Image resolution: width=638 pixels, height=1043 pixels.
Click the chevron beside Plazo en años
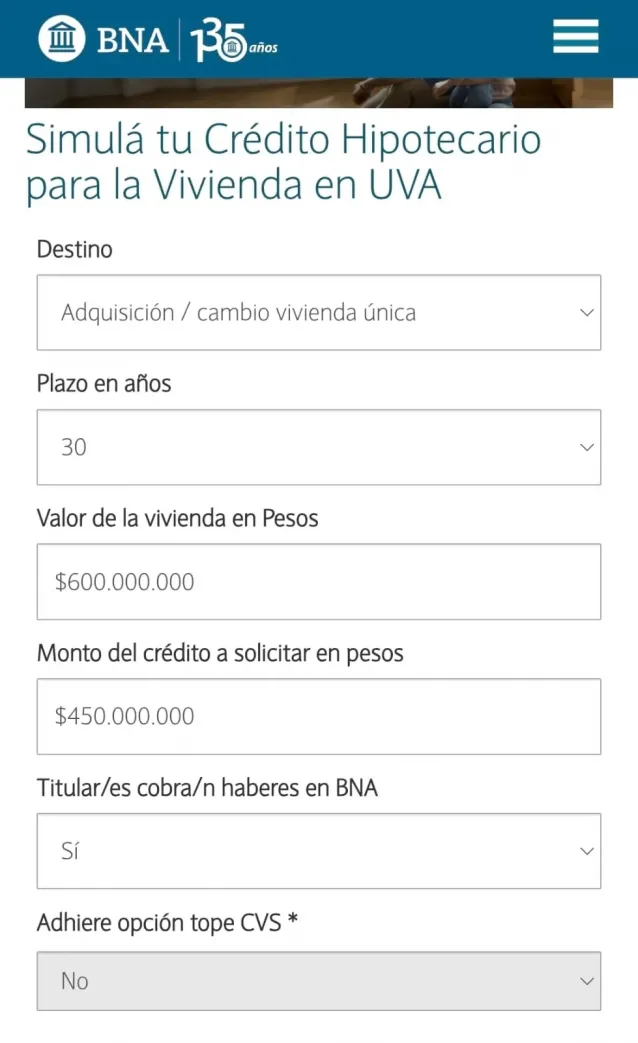tap(587, 447)
